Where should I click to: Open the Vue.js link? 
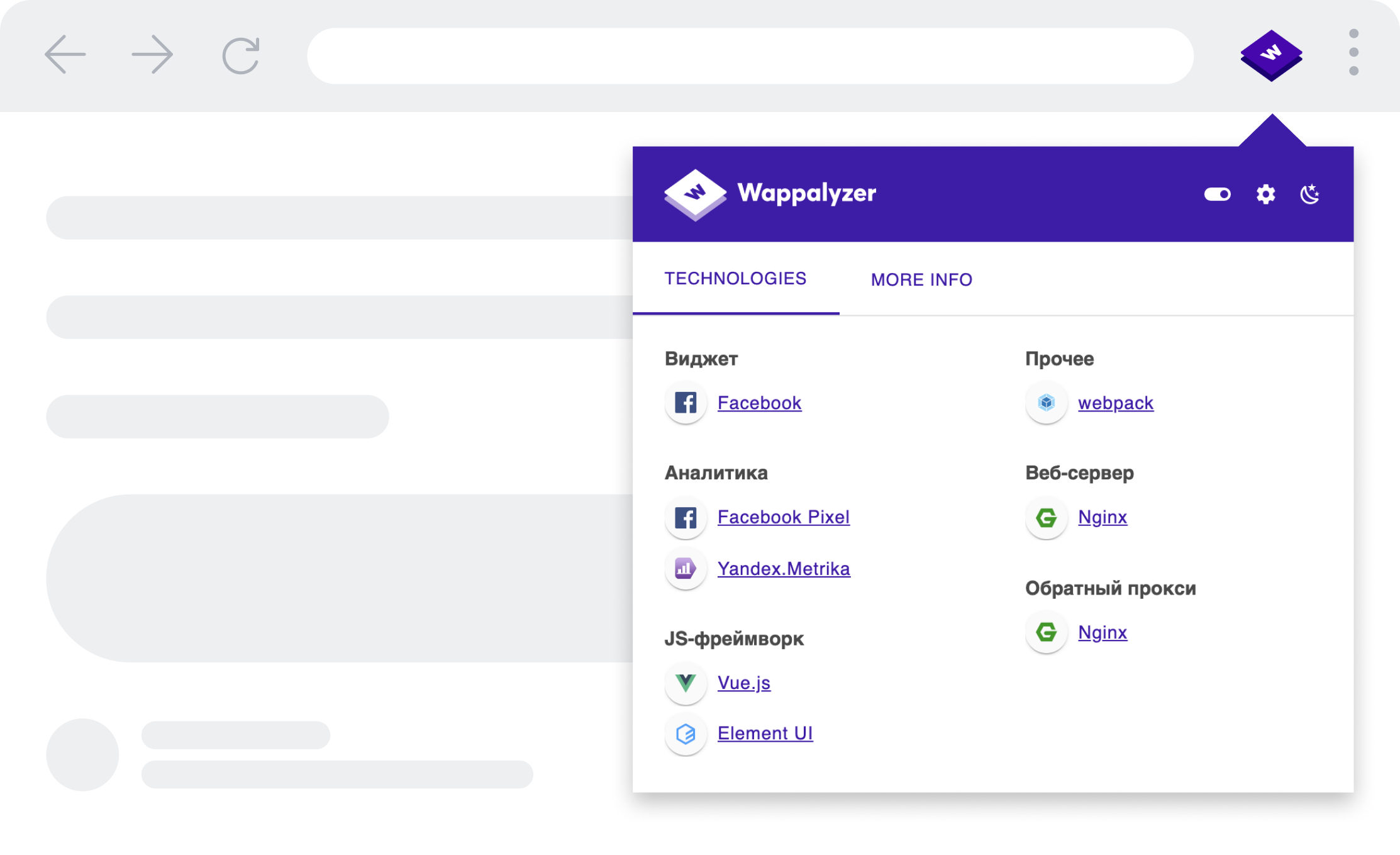[x=744, y=683]
